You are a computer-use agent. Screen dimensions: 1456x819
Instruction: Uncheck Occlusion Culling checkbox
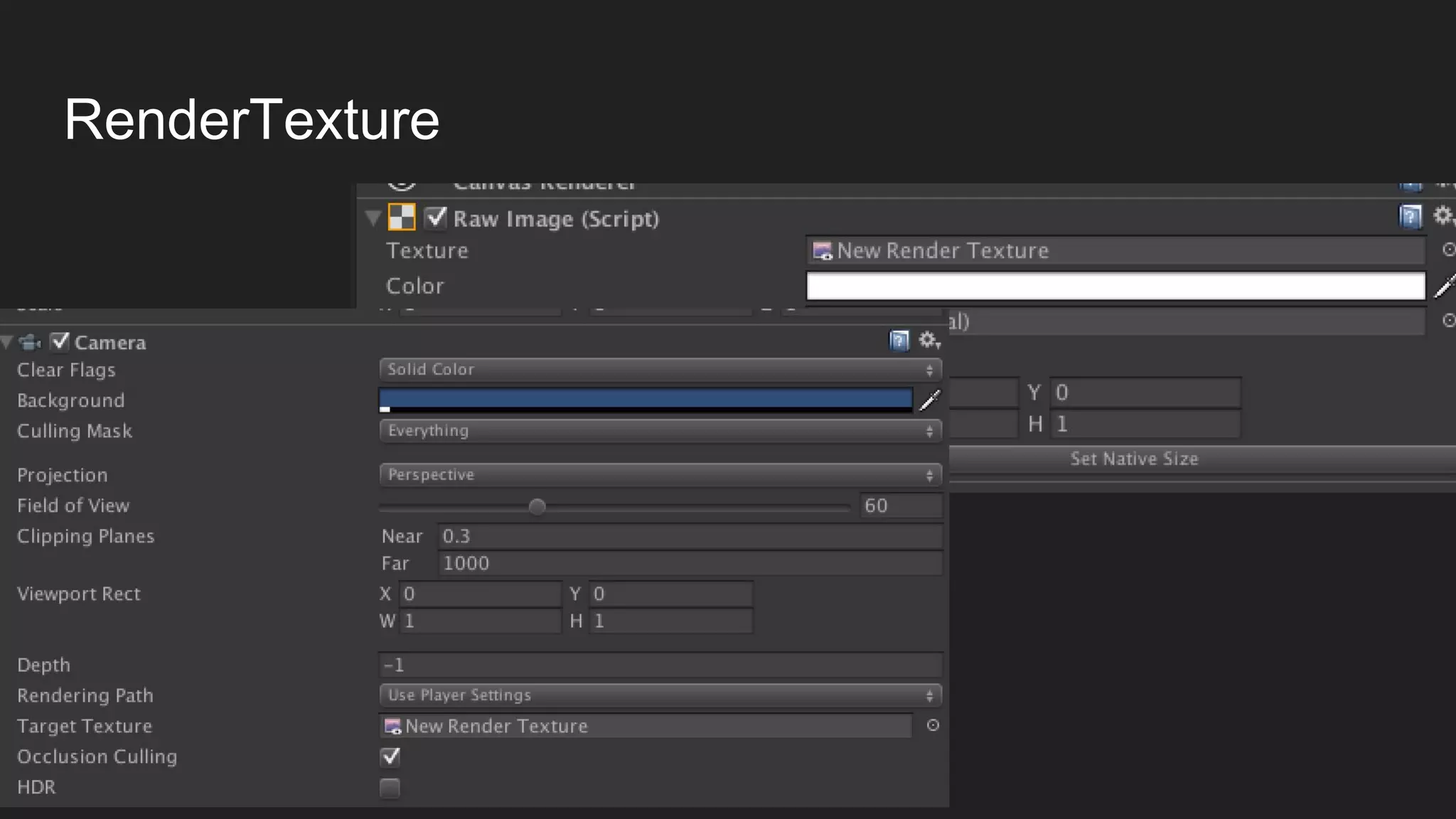(x=390, y=756)
